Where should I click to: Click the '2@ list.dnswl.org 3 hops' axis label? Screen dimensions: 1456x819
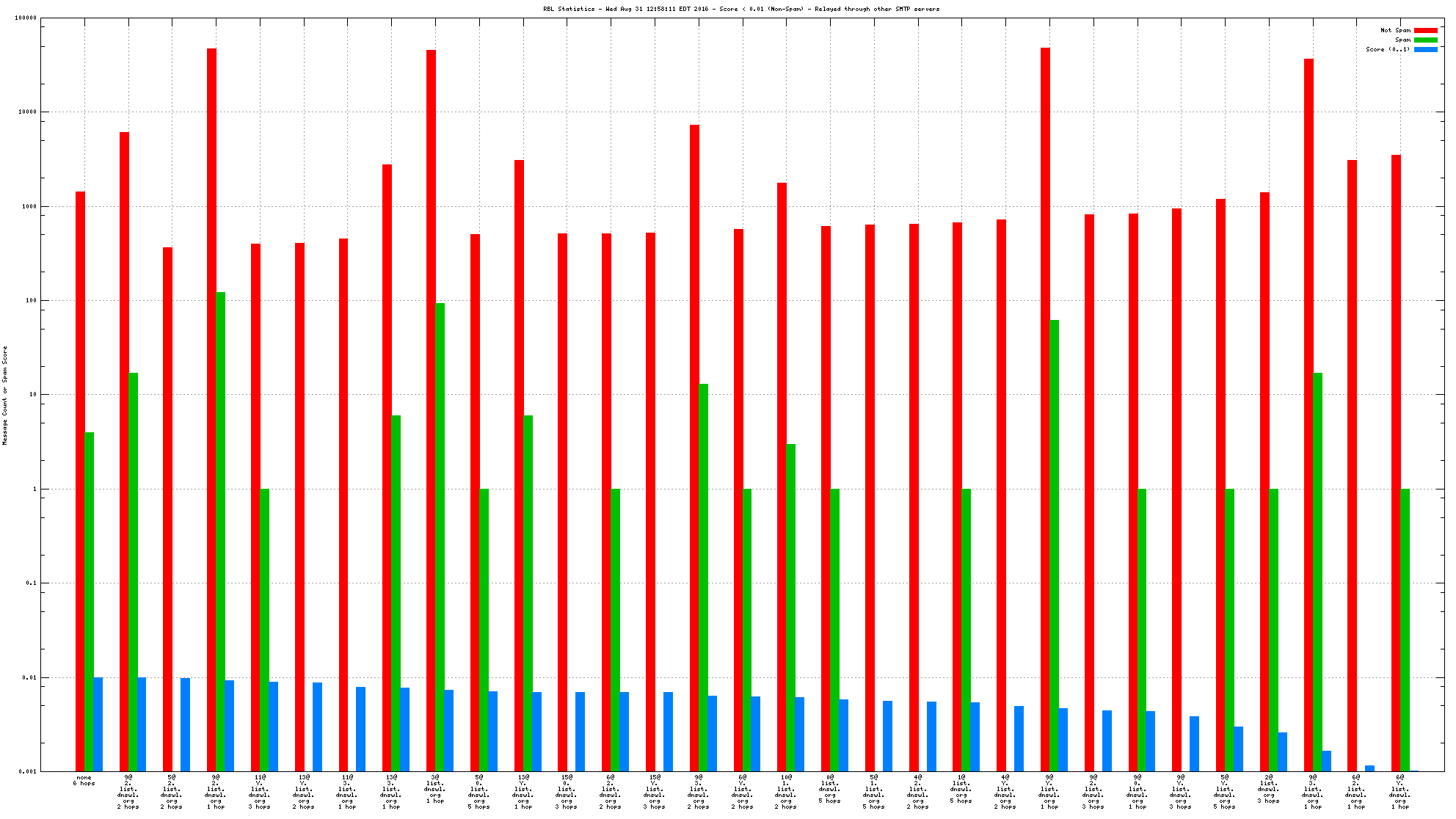(x=1268, y=789)
